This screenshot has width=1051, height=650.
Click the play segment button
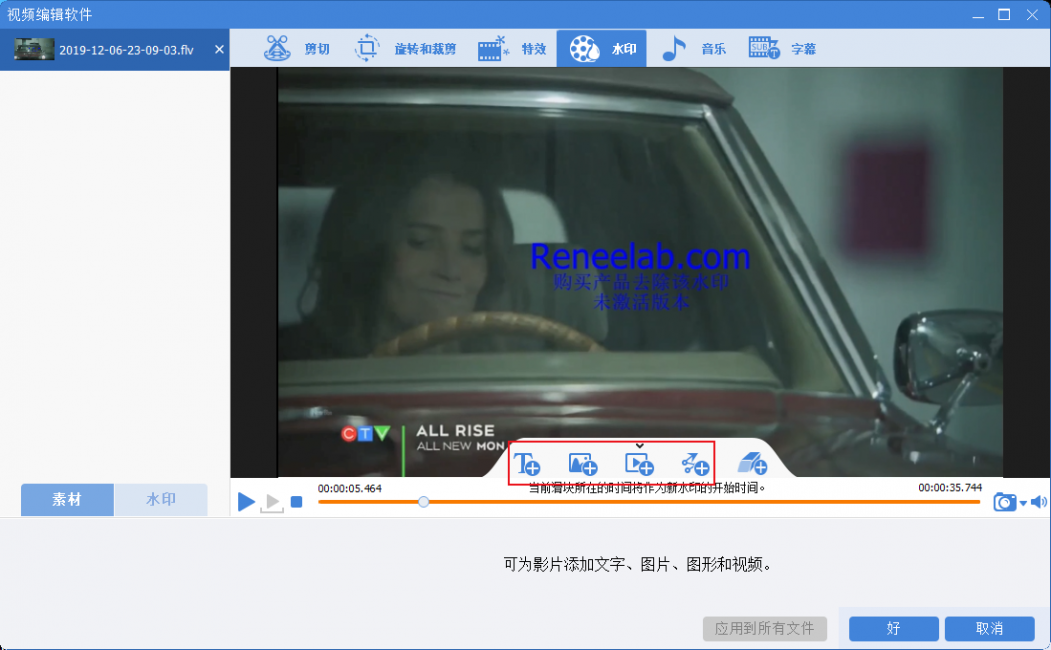point(271,503)
